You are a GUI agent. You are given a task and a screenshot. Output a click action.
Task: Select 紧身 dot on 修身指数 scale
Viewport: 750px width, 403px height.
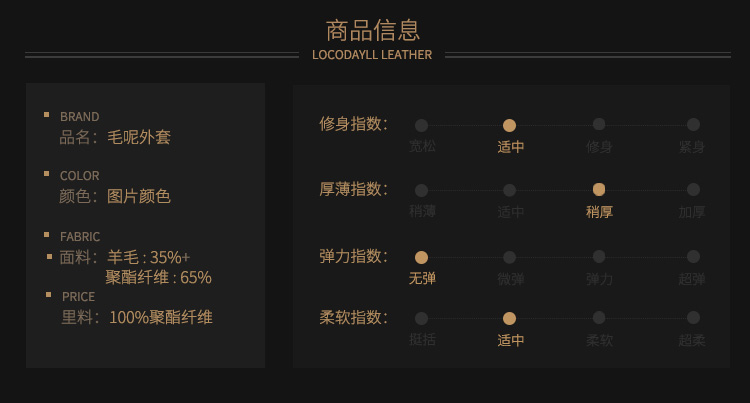coord(693,125)
